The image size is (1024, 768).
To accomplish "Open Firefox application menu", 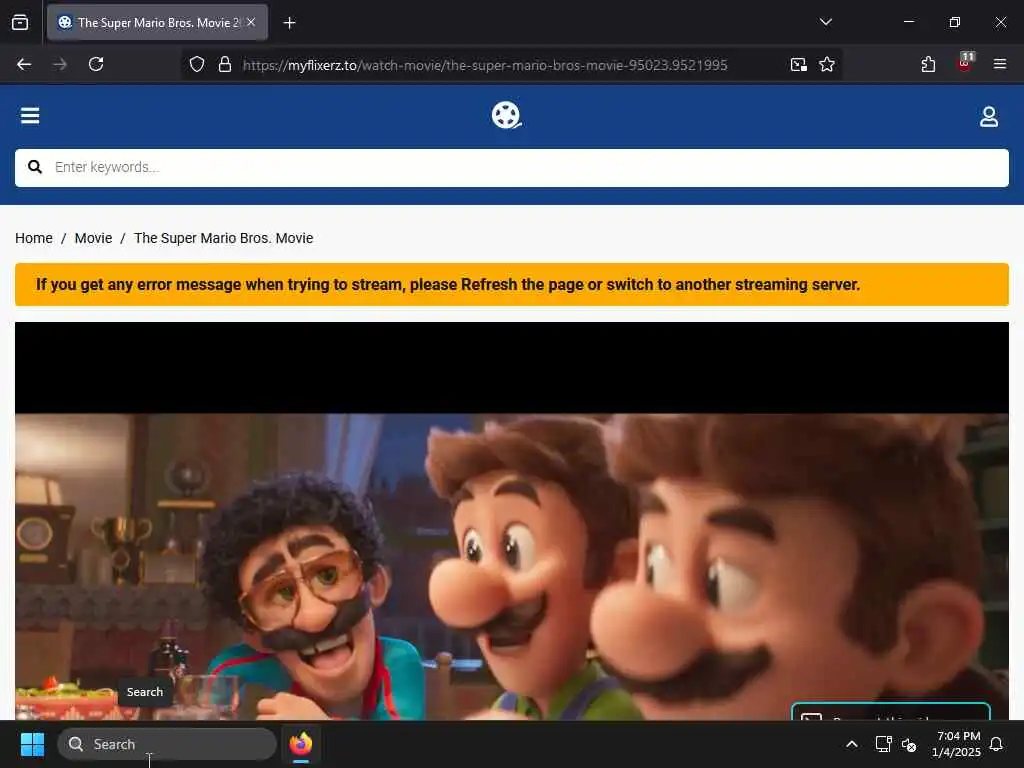I will [x=1000, y=64].
